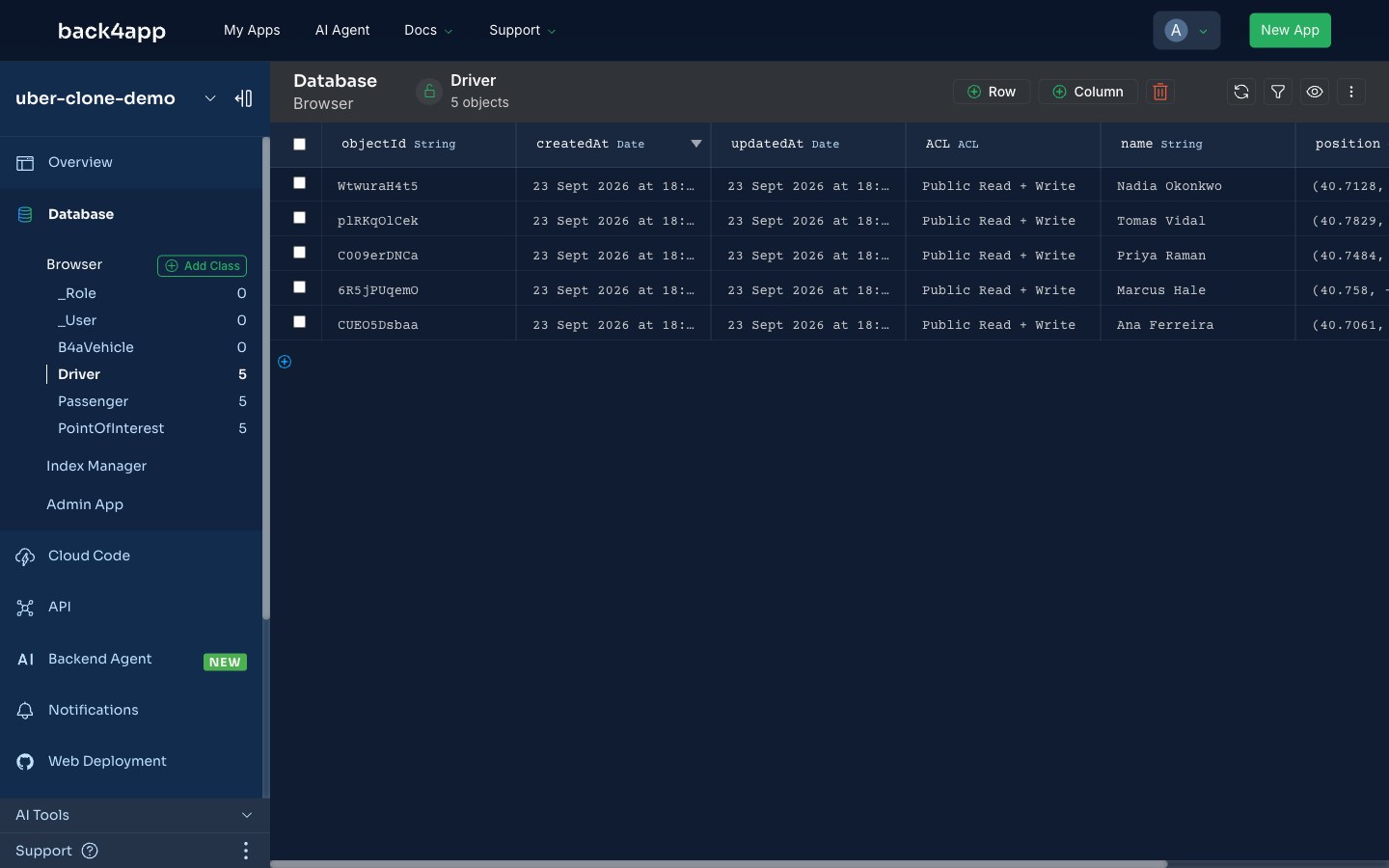Screen dimensions: 1389x868
Task: Select the Passenger class in Browser
Action: click(x=93, y=401)
